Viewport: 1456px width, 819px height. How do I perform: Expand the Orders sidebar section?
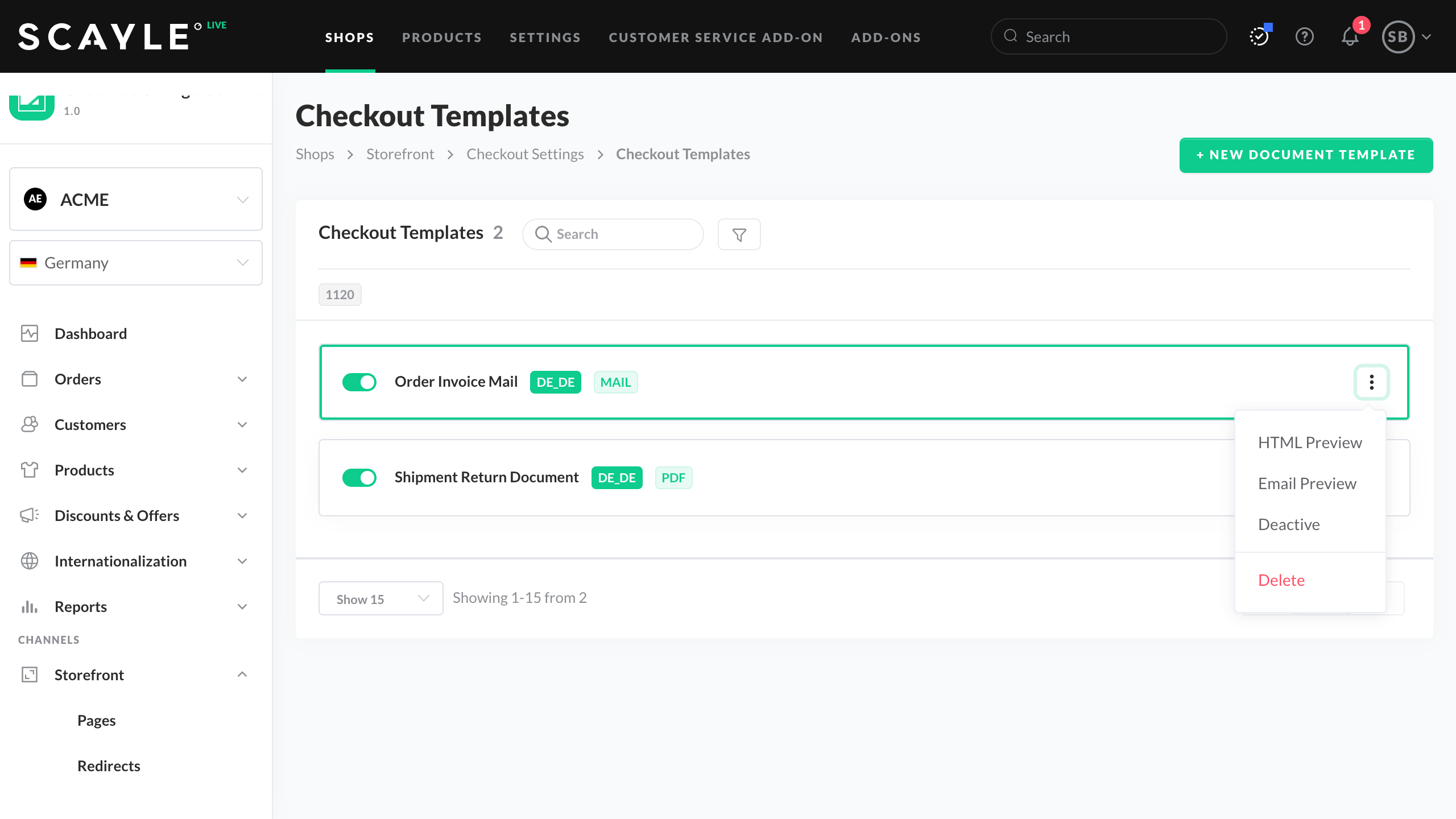pos(242,379)
